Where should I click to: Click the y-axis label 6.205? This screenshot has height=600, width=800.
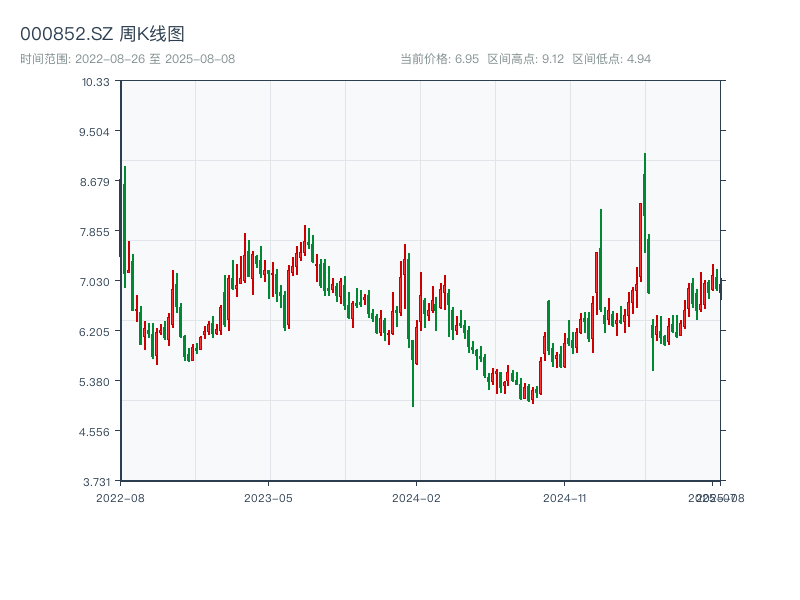tap(94, 332)
